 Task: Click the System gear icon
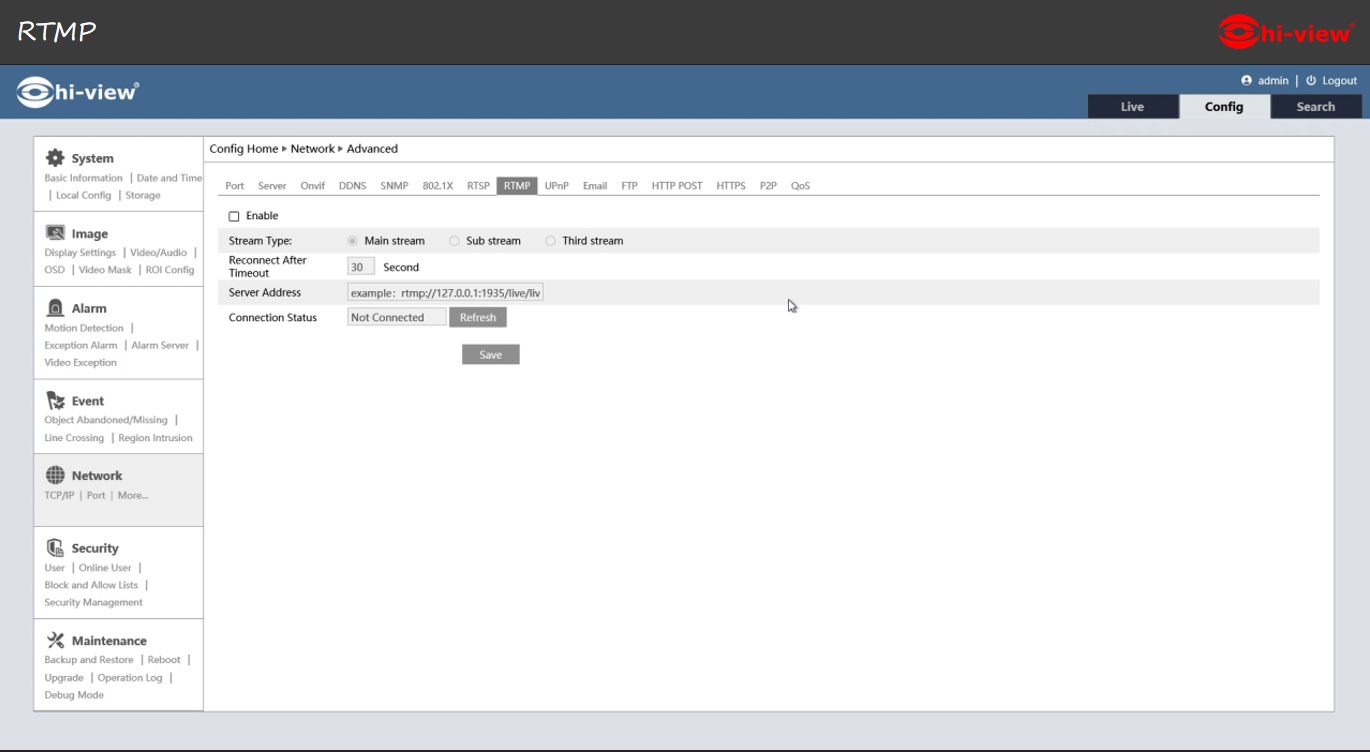(x=55, y=158)
